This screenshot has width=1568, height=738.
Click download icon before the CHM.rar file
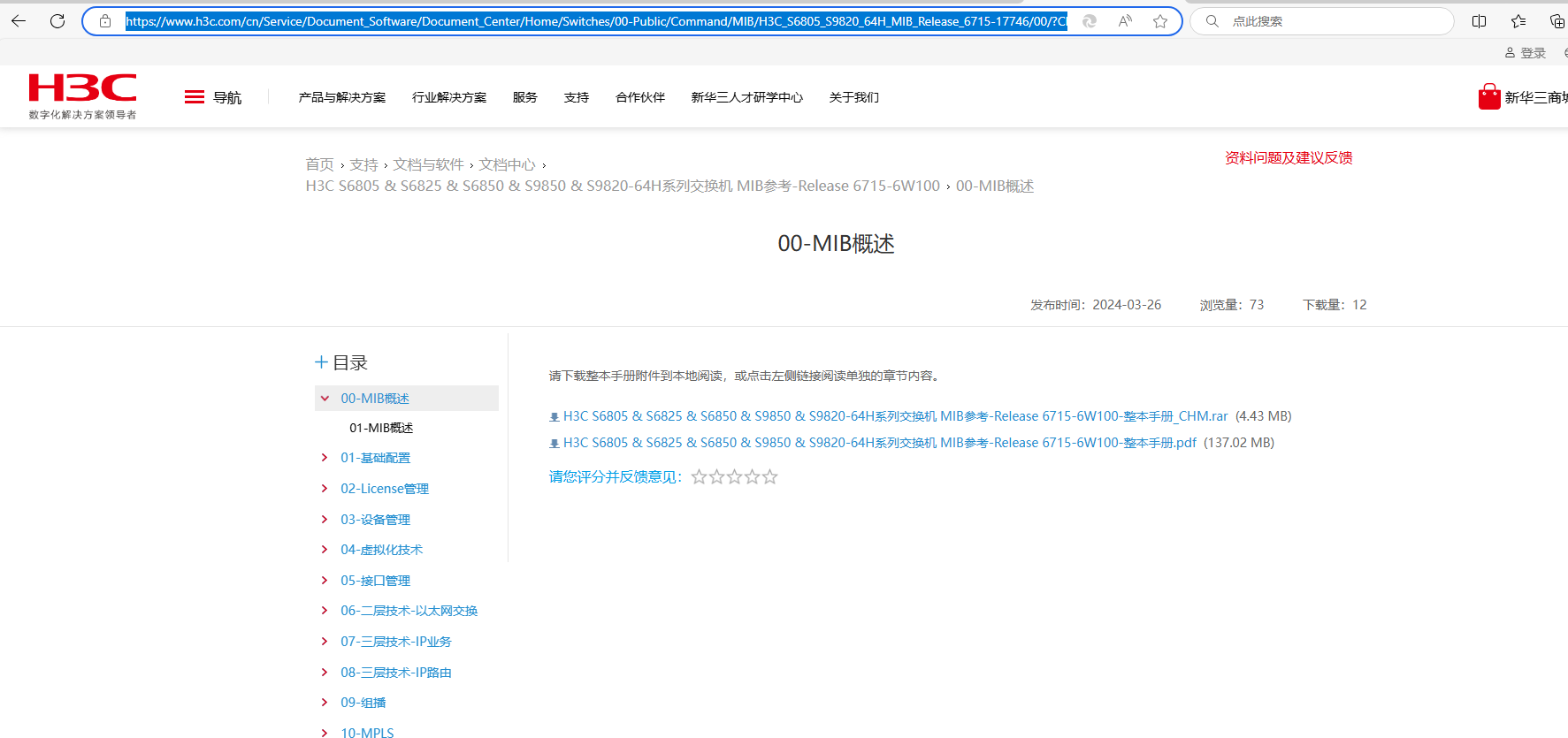555,417
